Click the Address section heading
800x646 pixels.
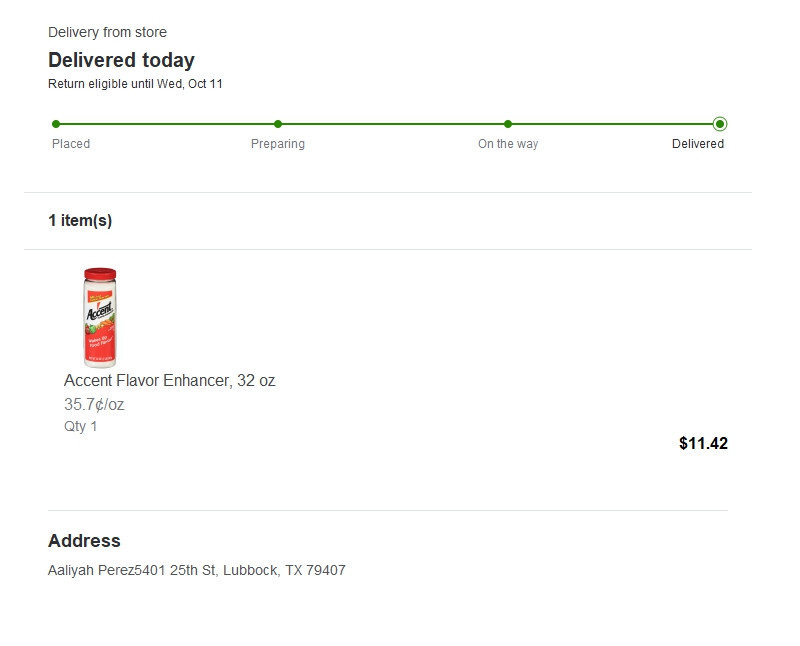click(84, 541)
